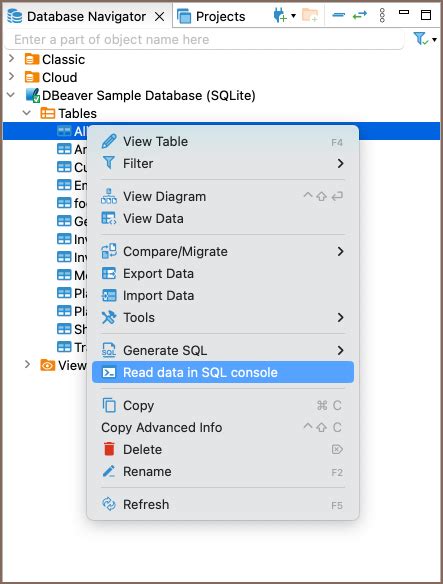The height and width of the screenshot is (584, 443).
Task: Toggle Link with Editor arrows icon
Action: click(360, 15)
